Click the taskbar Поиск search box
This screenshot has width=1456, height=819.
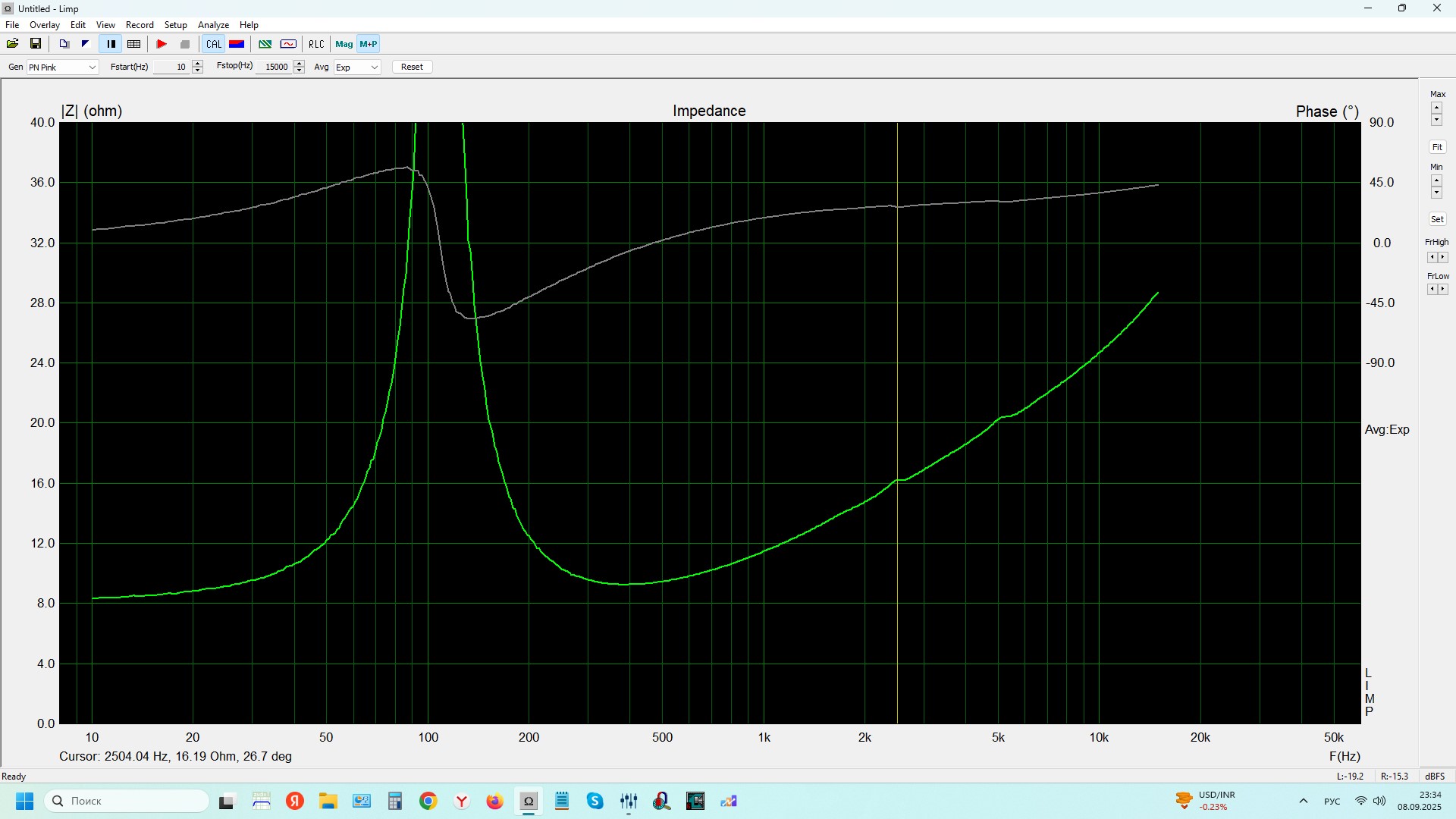click(x=127, y=801)
